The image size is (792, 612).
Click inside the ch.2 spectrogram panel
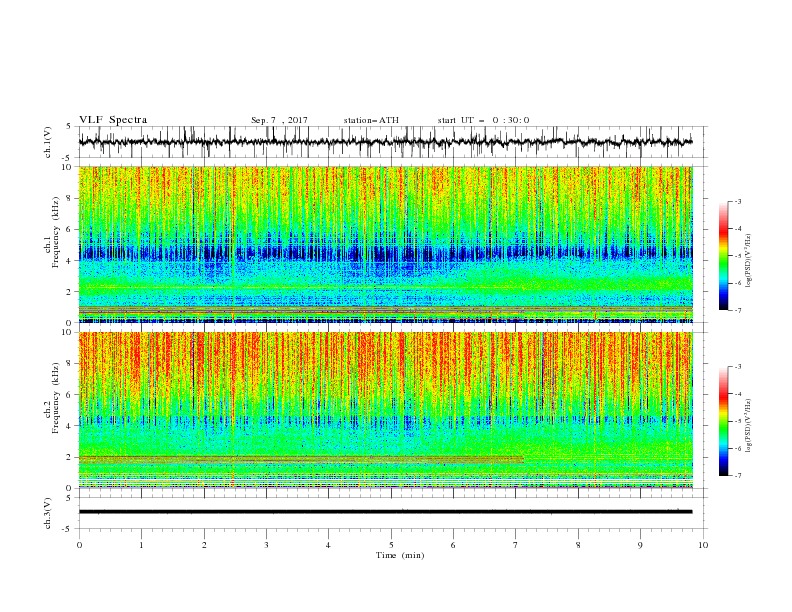pos(385,410)
